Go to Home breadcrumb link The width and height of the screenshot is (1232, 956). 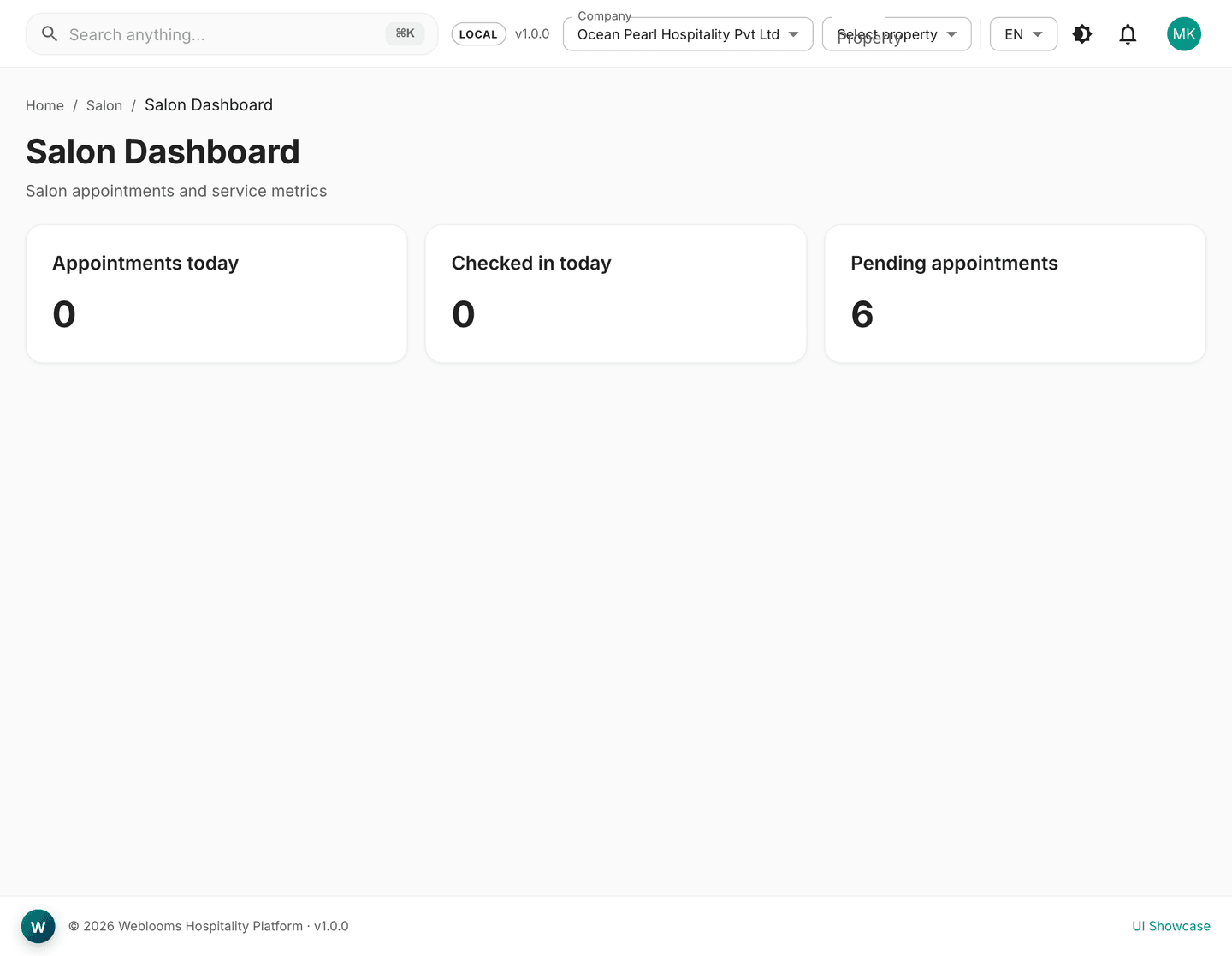[44, 105]
